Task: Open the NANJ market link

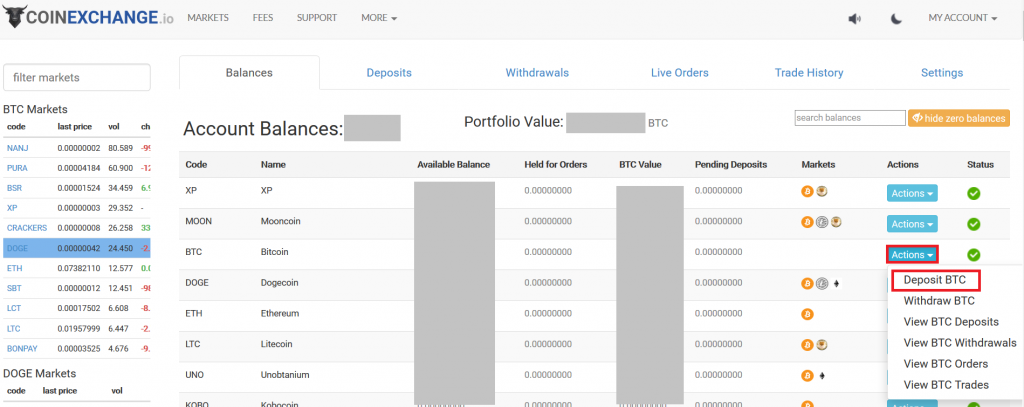Action: (x=17, y=148)
